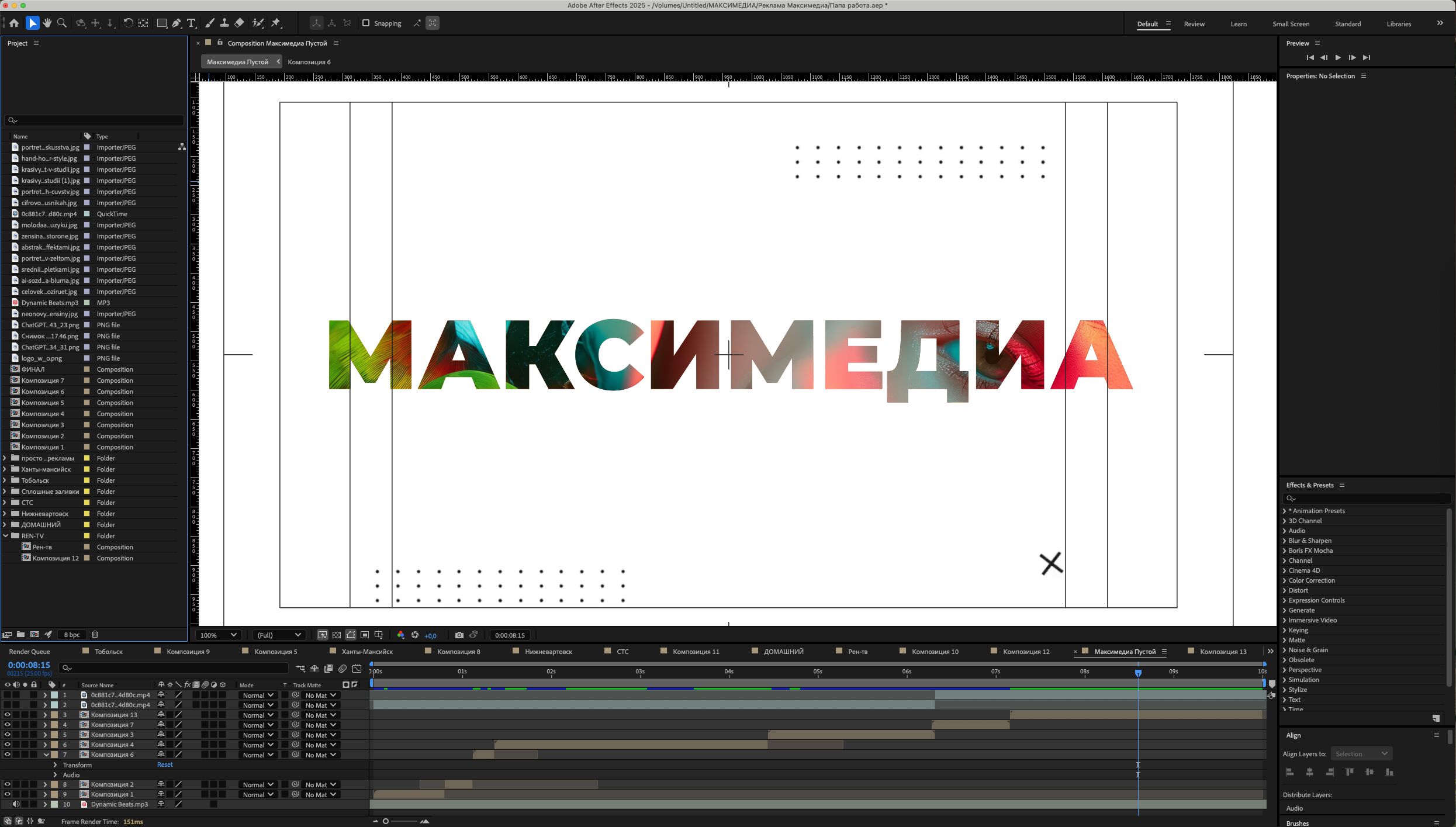The image size is (1456, 827).
Task: Hide the Композиция 4 layer eye
Action: tap(8, 745)
